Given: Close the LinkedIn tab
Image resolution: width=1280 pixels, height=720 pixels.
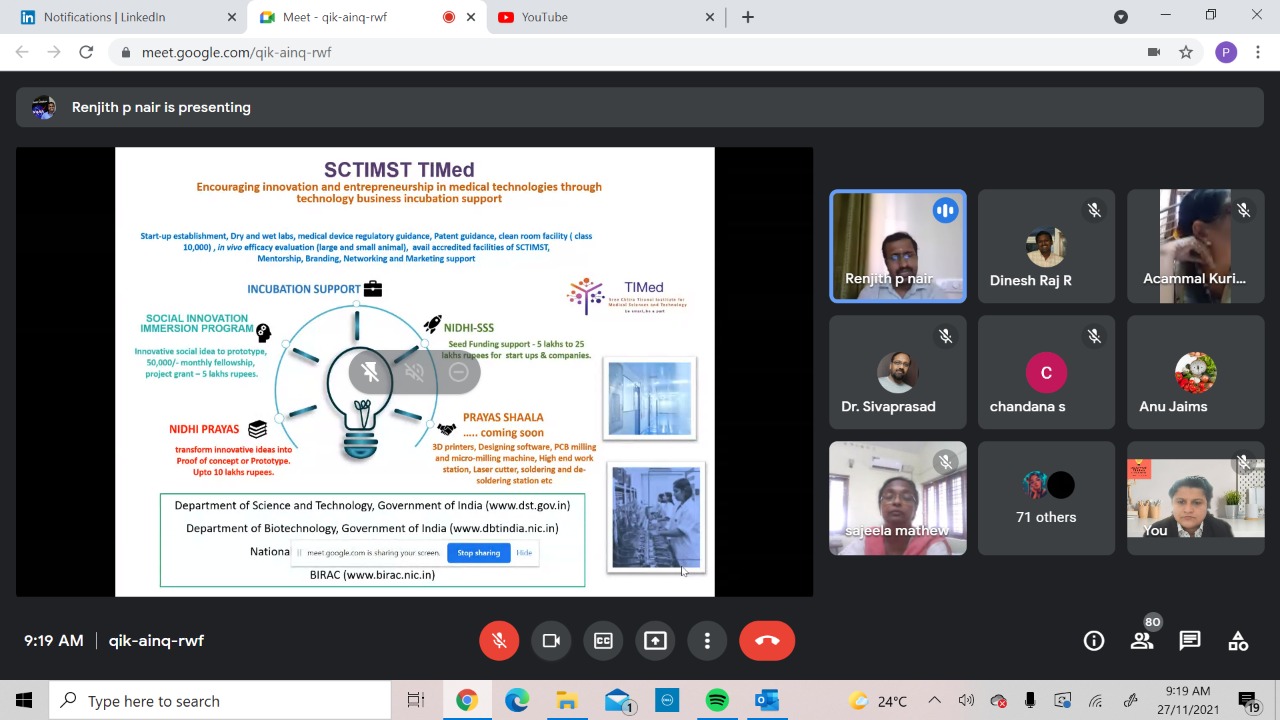Looking at the screenshot, I should click(232, 17).
